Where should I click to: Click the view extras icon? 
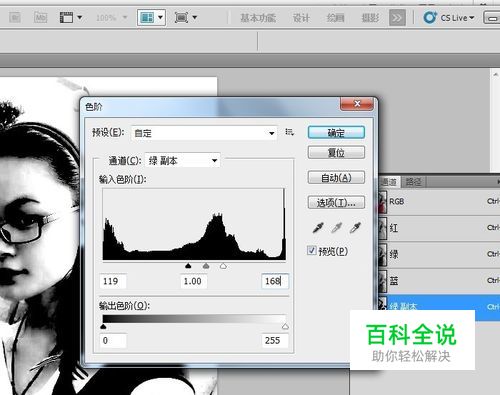coord(66,17)
